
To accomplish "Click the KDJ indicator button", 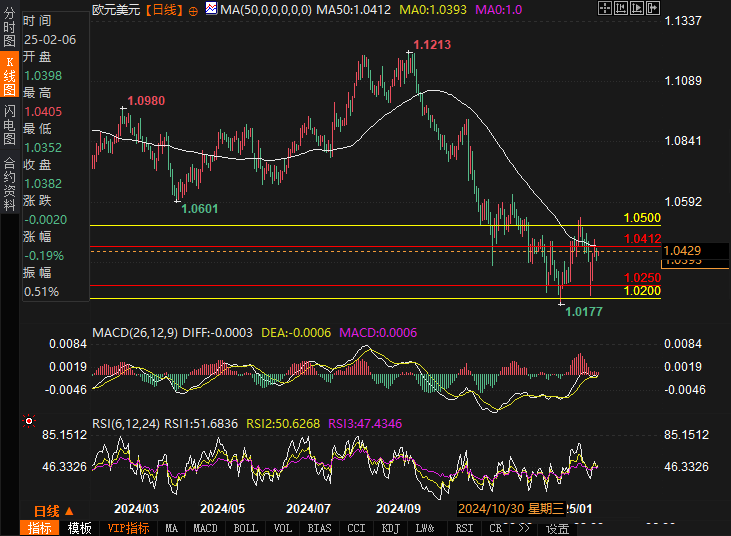I will [390, 528].
